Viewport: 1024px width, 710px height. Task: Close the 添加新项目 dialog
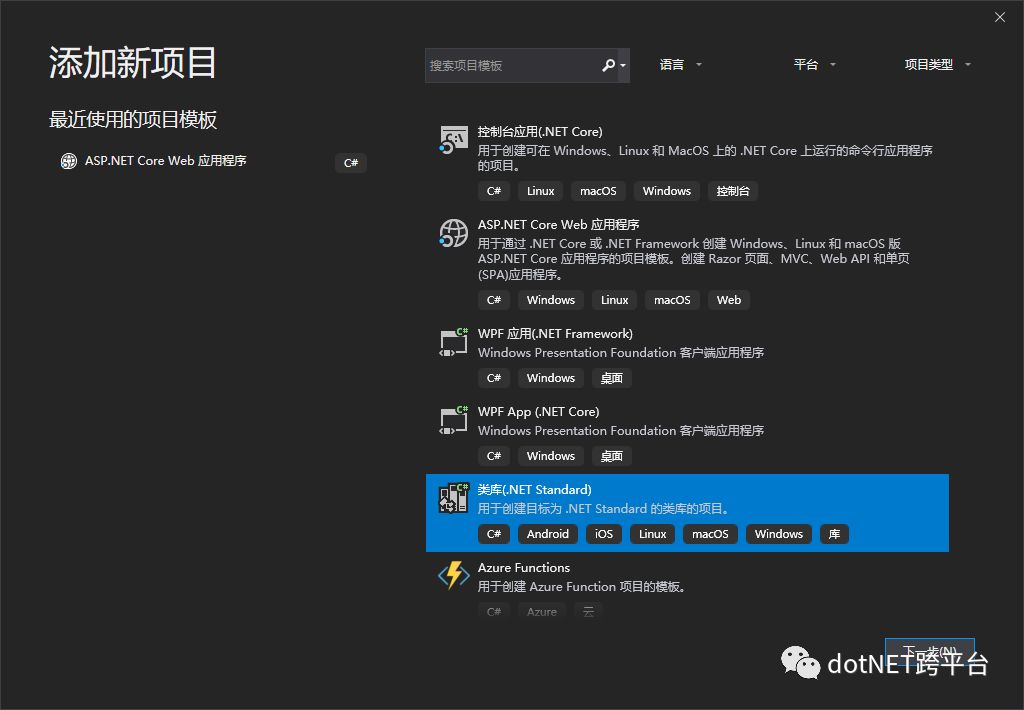pyautogui.click(x=1000, y=18)
